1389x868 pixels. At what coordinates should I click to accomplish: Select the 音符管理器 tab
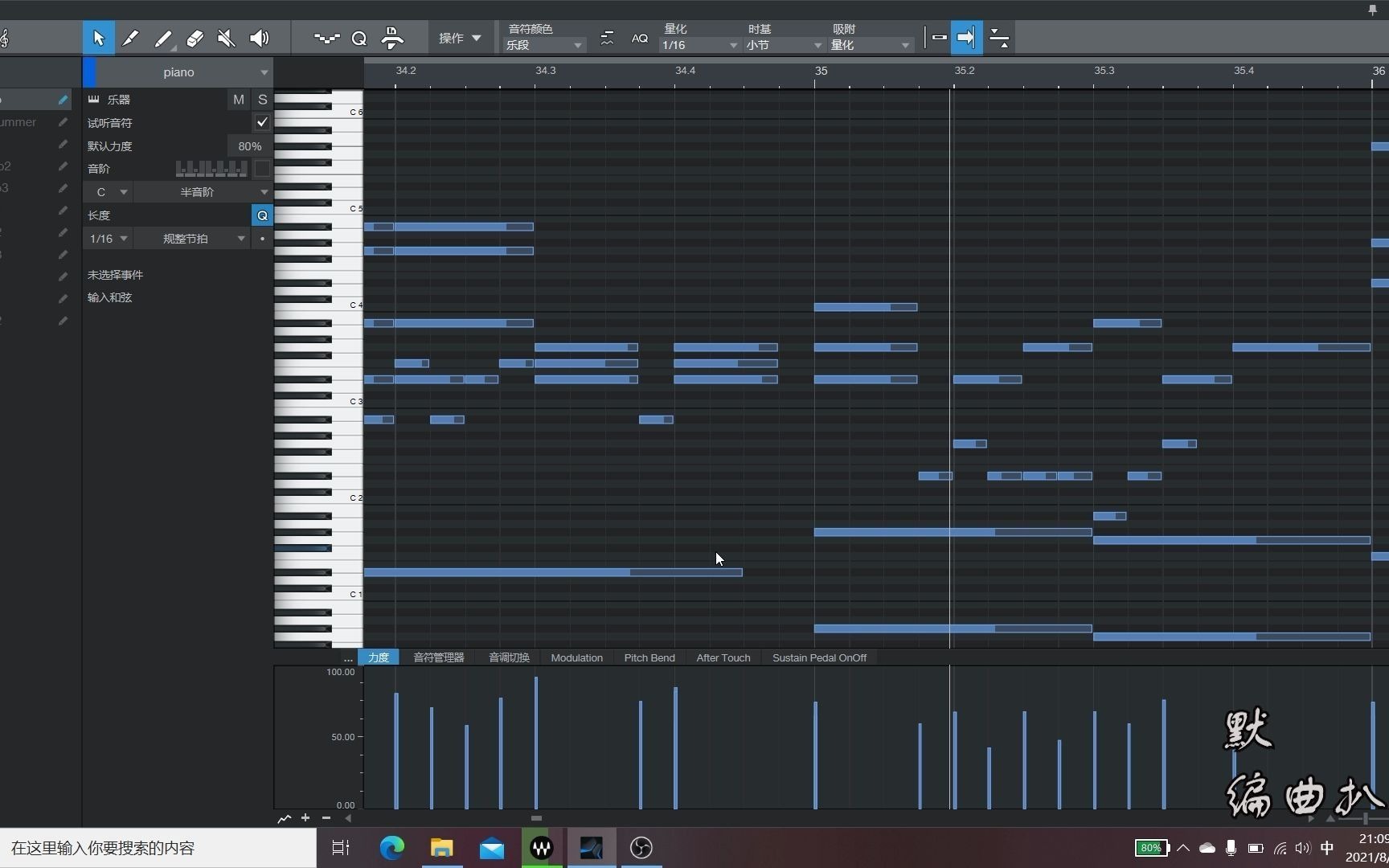pos(439,657)
